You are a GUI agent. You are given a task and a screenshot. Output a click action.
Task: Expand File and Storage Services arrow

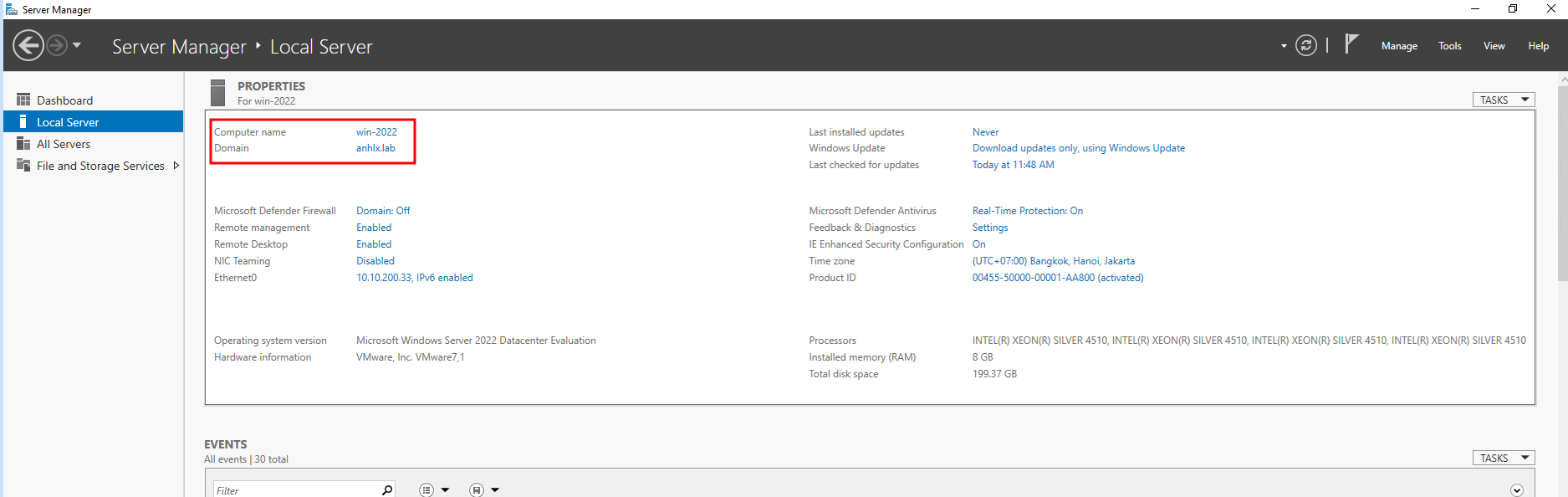click(x=176, y=166)
